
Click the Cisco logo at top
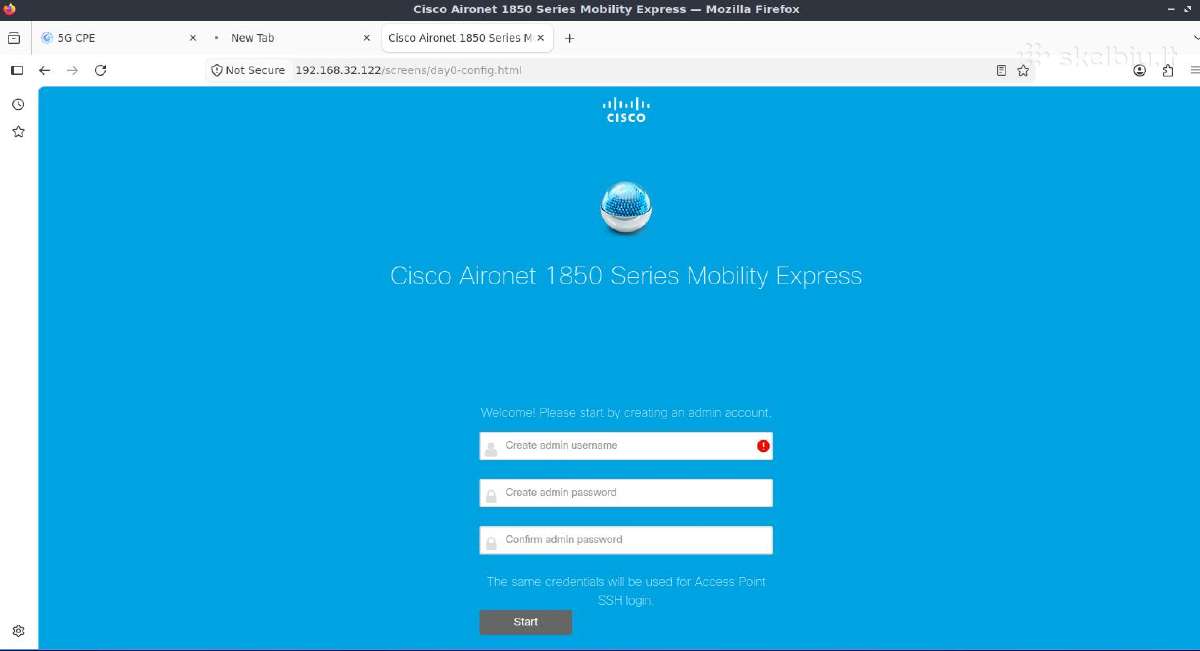coord(626,110)
